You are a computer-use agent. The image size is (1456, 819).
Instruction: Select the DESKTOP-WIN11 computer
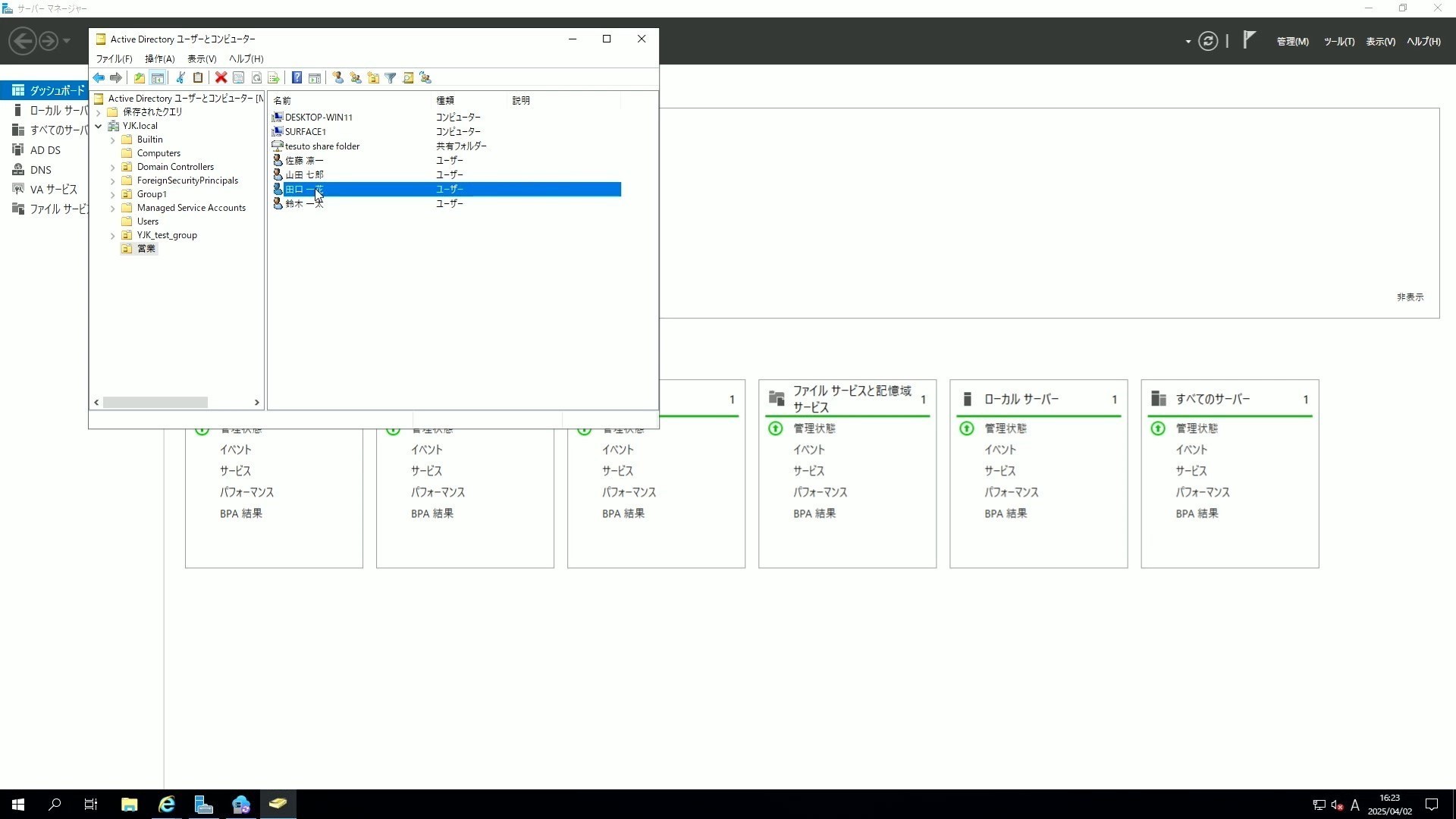318,118
